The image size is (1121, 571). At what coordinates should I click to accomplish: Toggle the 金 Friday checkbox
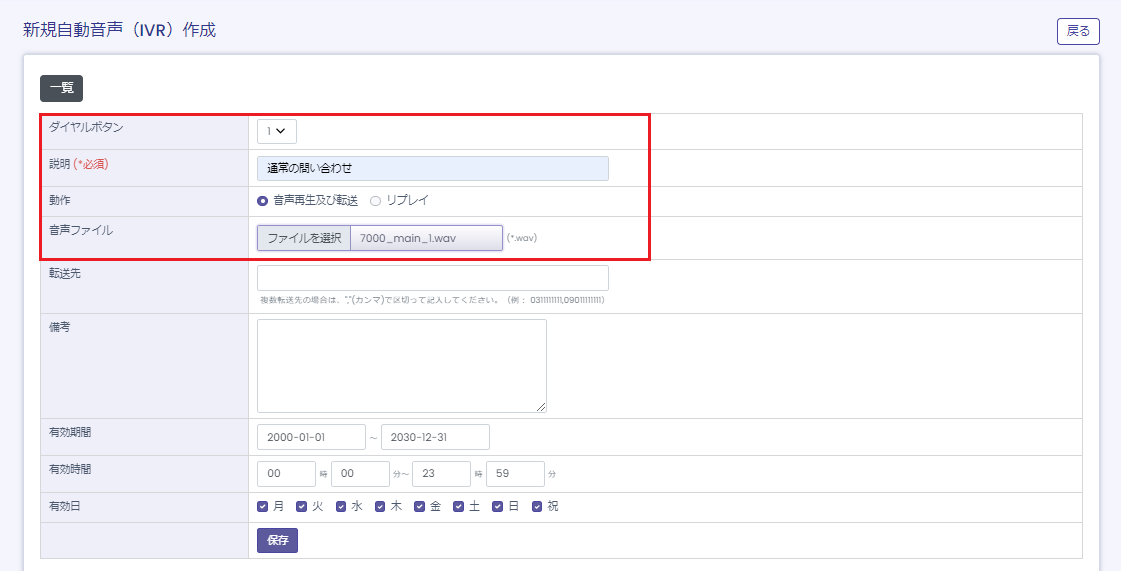tap(420, 507)
